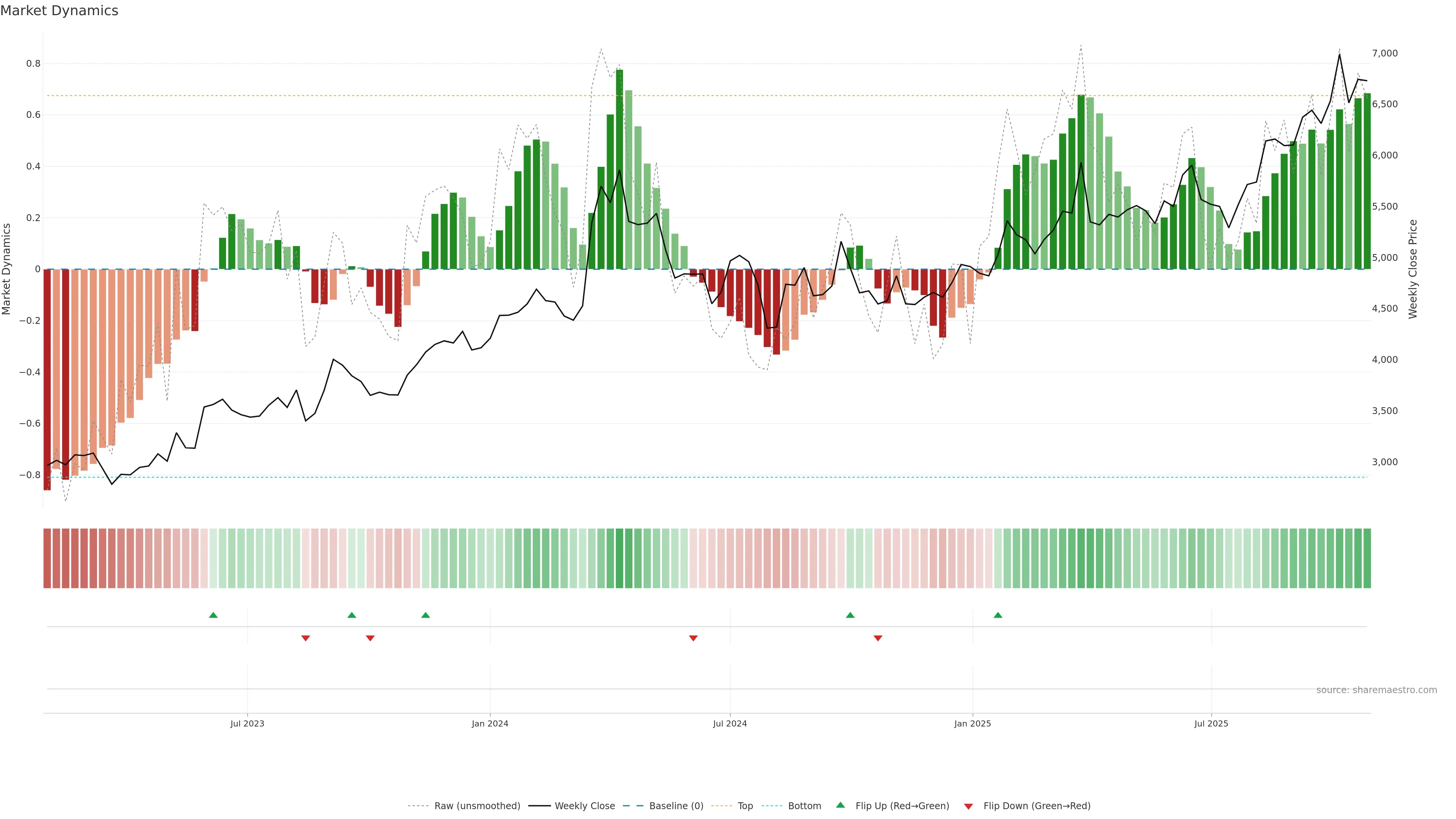Click the first red Flip Down triangle after Jul 2023
1456x819 pixels.
pos(305,638)
